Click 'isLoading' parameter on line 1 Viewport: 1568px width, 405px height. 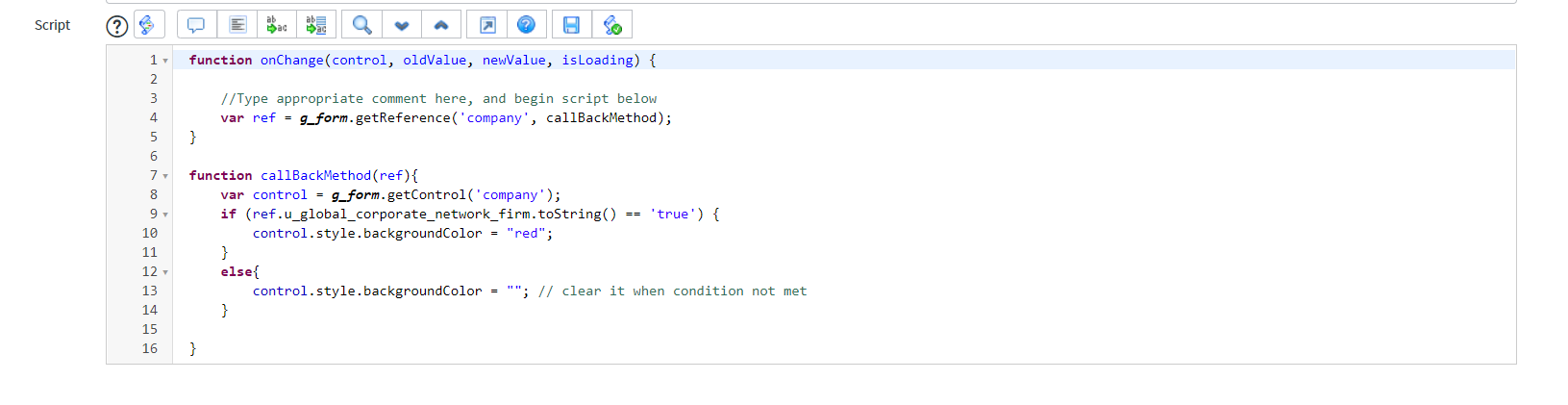597,60
